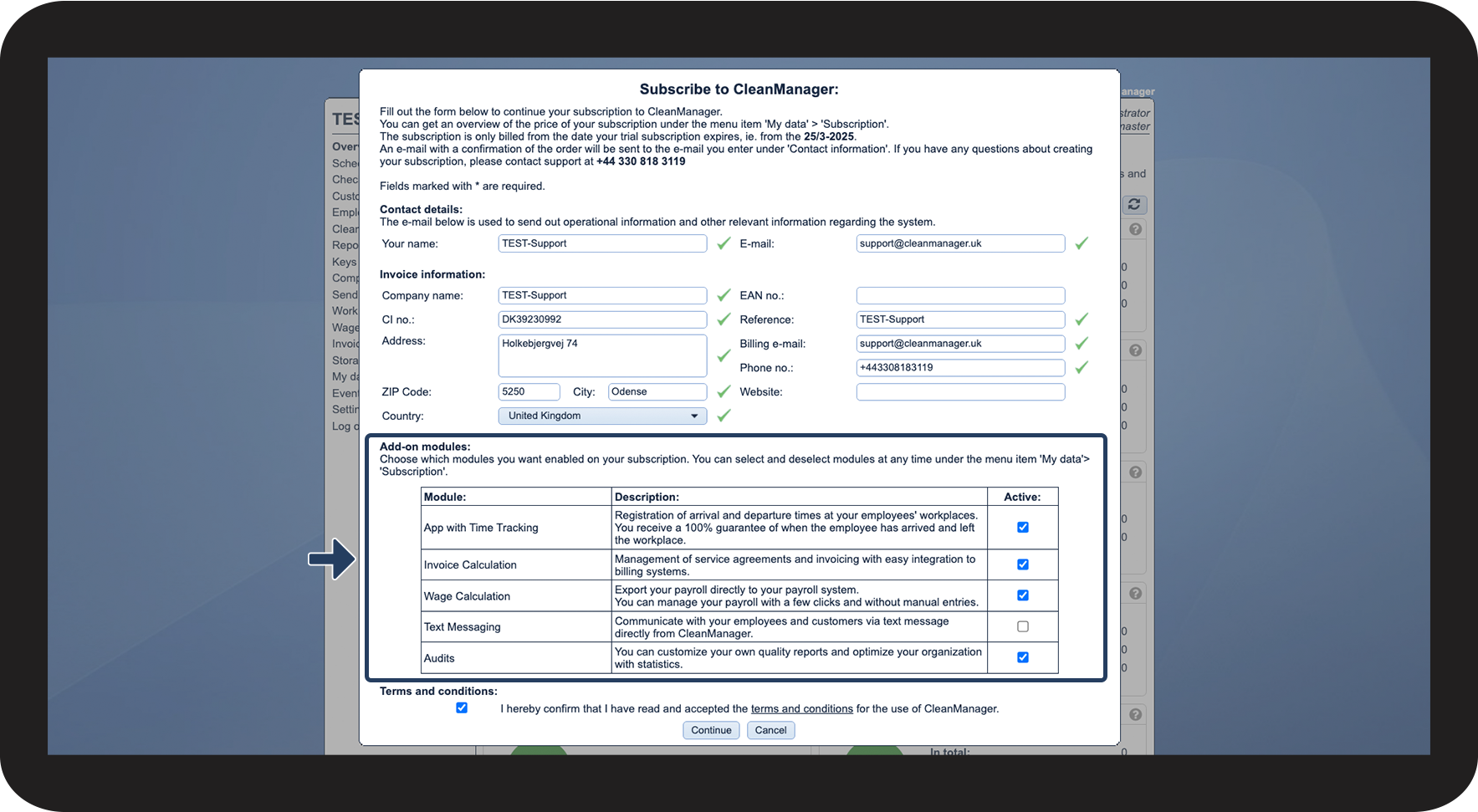The height and width of the screenshot is (812, 1478).
Task: Click the 'Text Messaging' module name
Action: tap(462, 627)
